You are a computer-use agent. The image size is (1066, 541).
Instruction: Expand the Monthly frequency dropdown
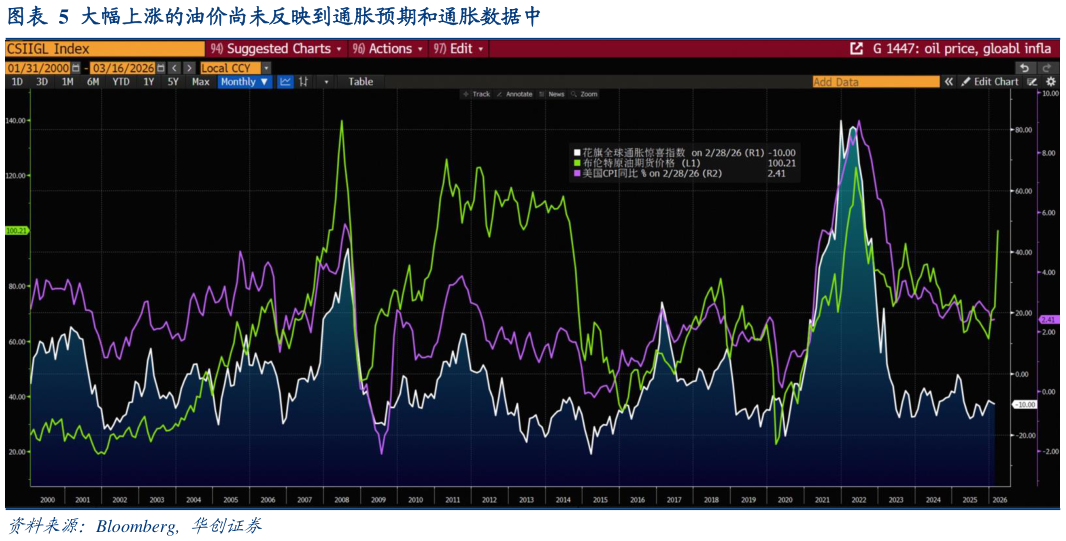coord(244,82)
